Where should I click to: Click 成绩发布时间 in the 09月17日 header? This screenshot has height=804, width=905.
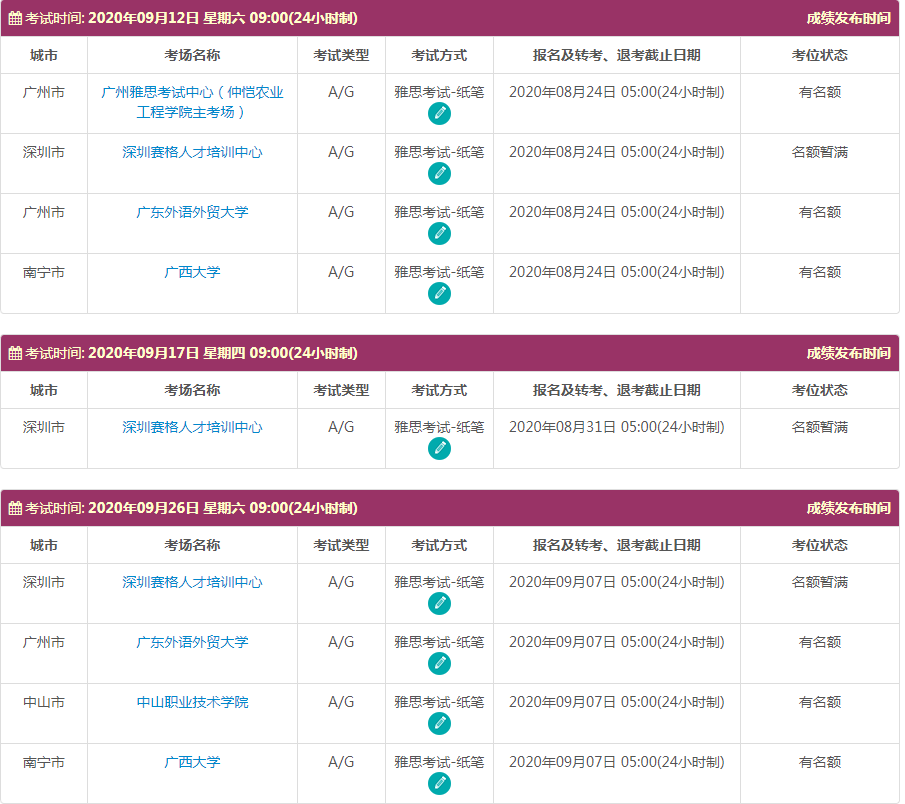pyautogui.click(x=848, y=353)
